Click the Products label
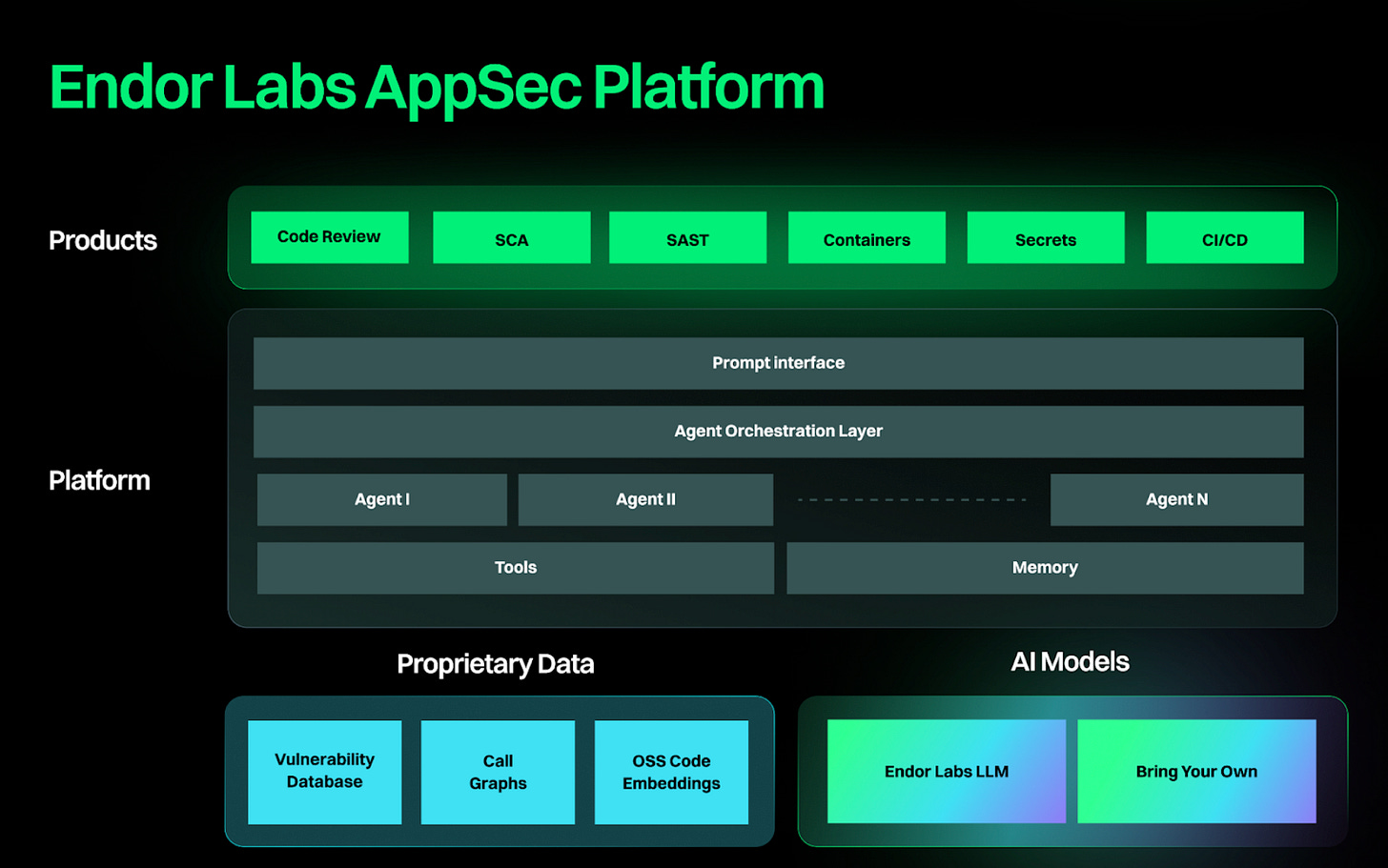This screenshot has width=1388, height=868. coord(103,240)
